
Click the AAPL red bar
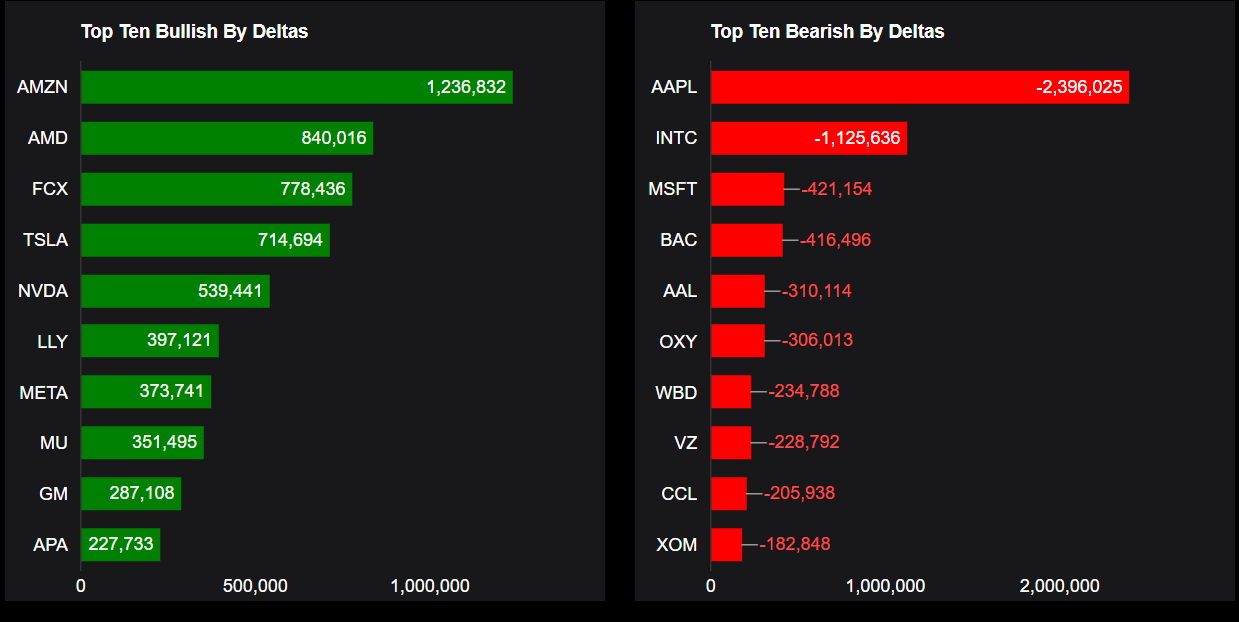[919, 87]
